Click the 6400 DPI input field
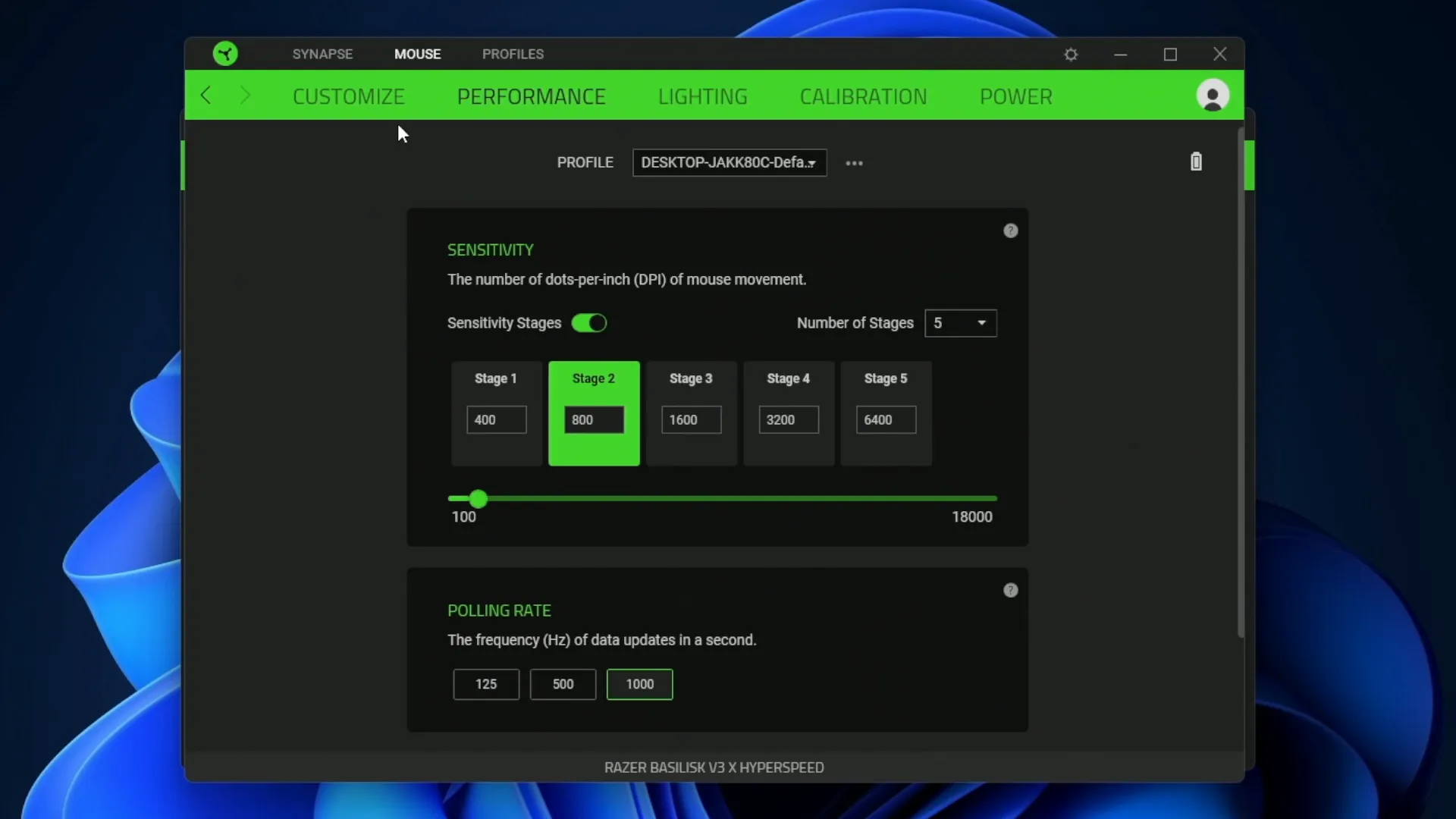This screenshot has height=819, width=1456. [886, 419]
